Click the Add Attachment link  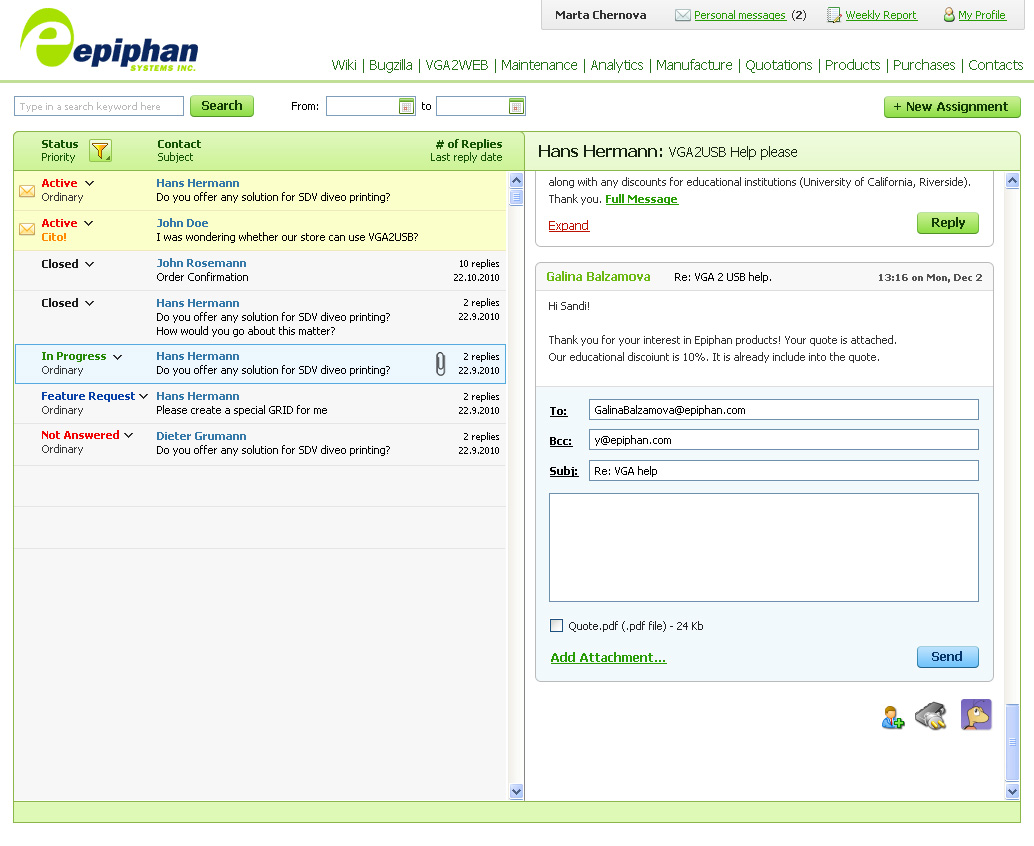click(608, 658)
